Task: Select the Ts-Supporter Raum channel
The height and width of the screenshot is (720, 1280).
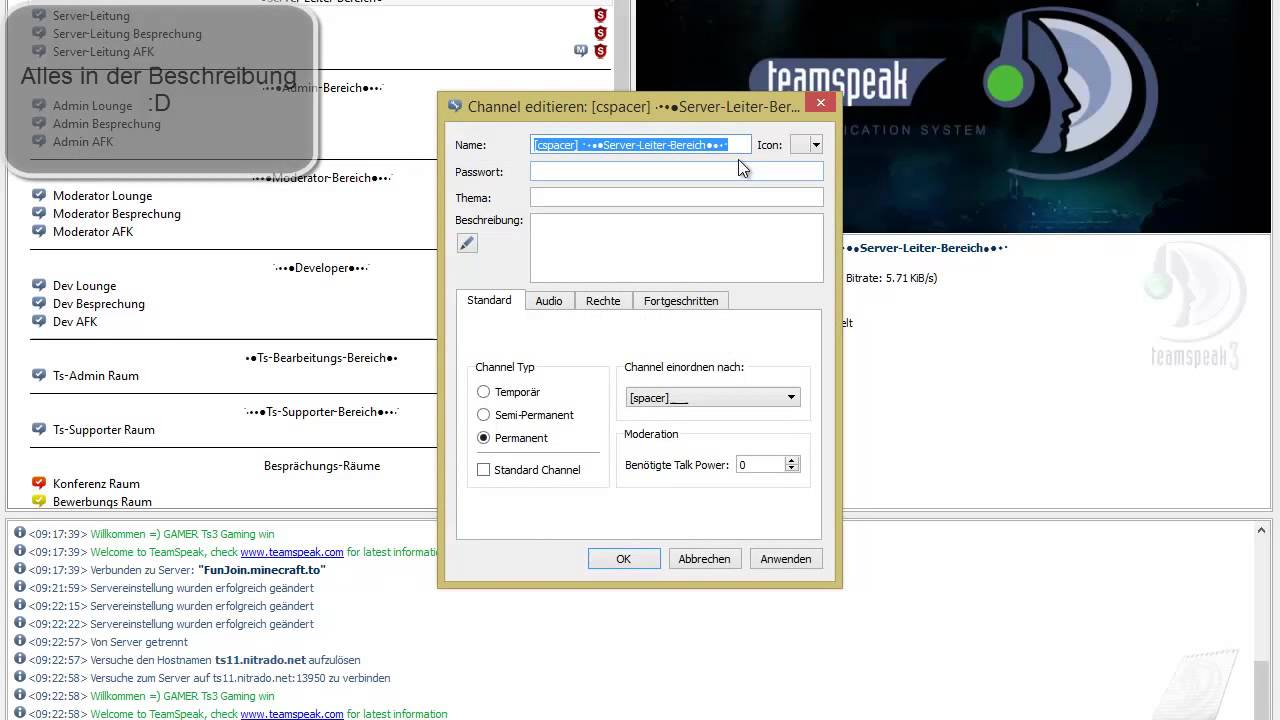Action: 104,430
